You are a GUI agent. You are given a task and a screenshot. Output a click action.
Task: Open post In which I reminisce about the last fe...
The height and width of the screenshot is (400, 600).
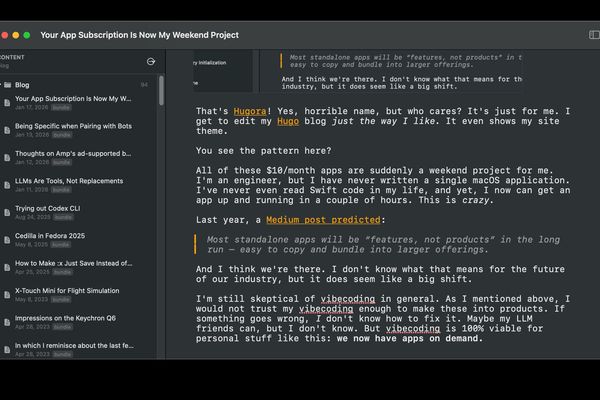pyautogui.click(x=74, y=346)
